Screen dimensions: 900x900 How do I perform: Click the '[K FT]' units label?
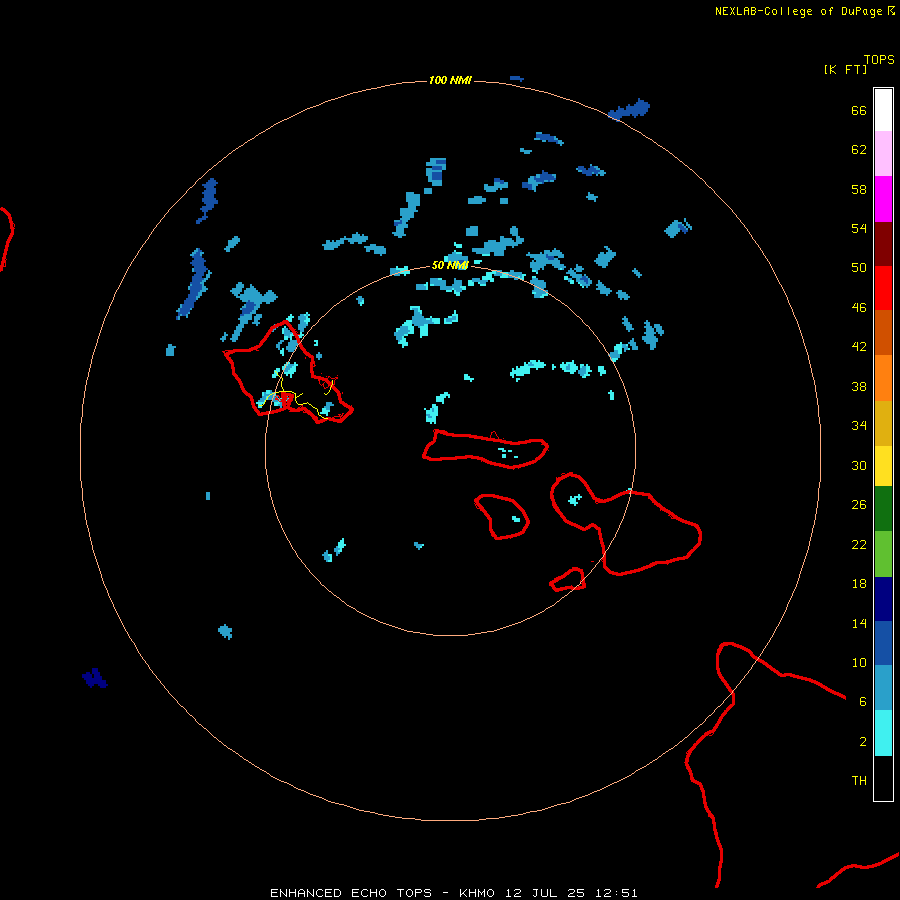(845, 69)
